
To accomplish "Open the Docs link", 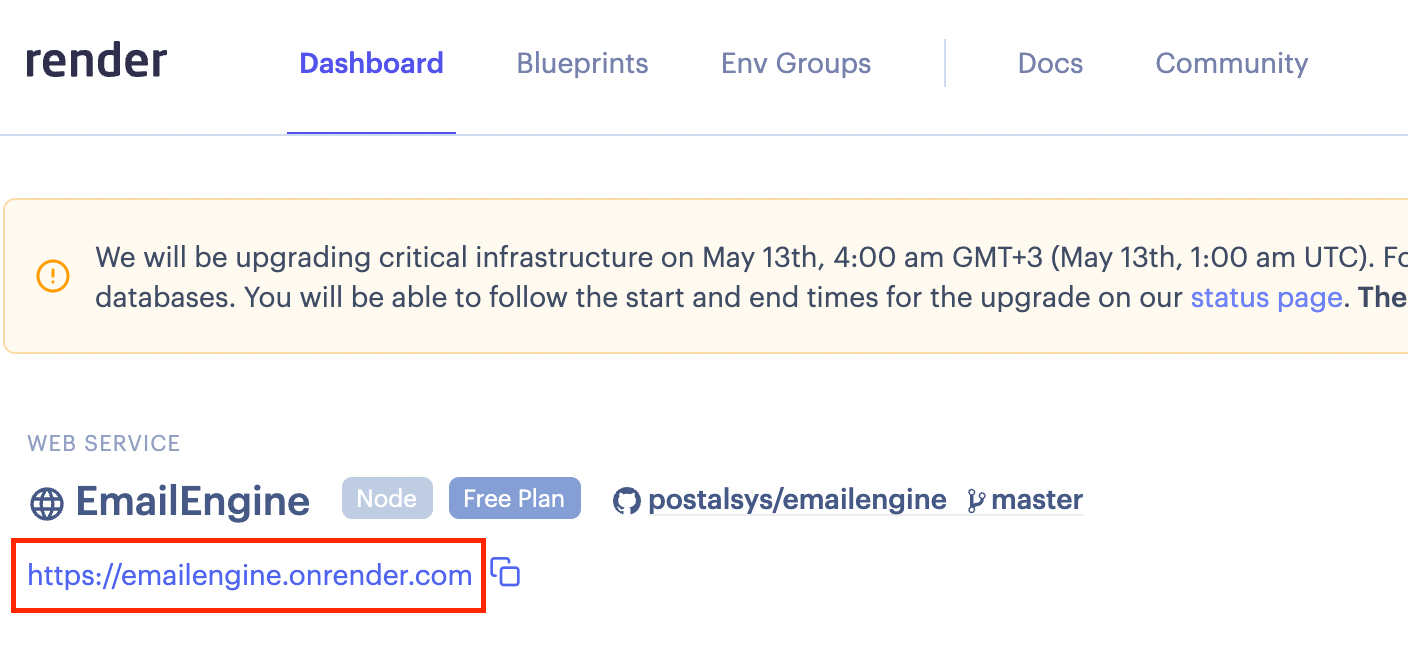I will click(x=1050, y=64).
